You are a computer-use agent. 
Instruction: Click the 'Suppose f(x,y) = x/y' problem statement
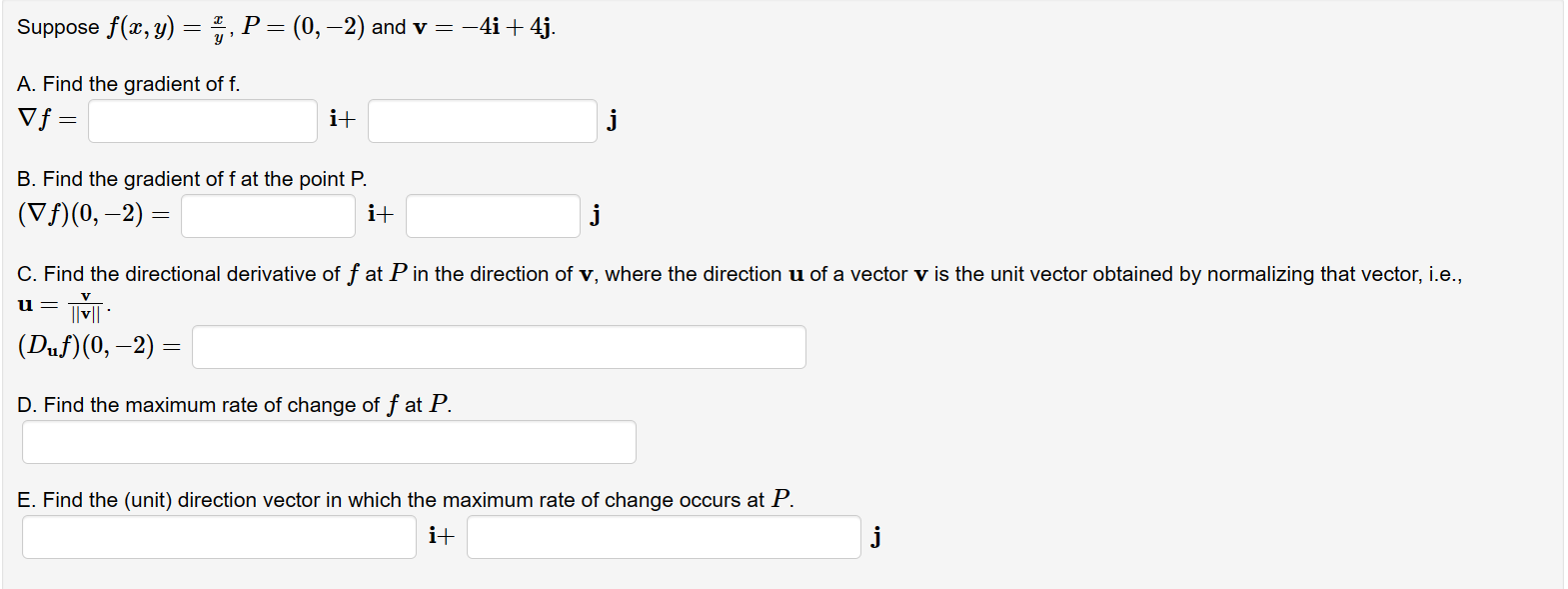coord(287,27)
